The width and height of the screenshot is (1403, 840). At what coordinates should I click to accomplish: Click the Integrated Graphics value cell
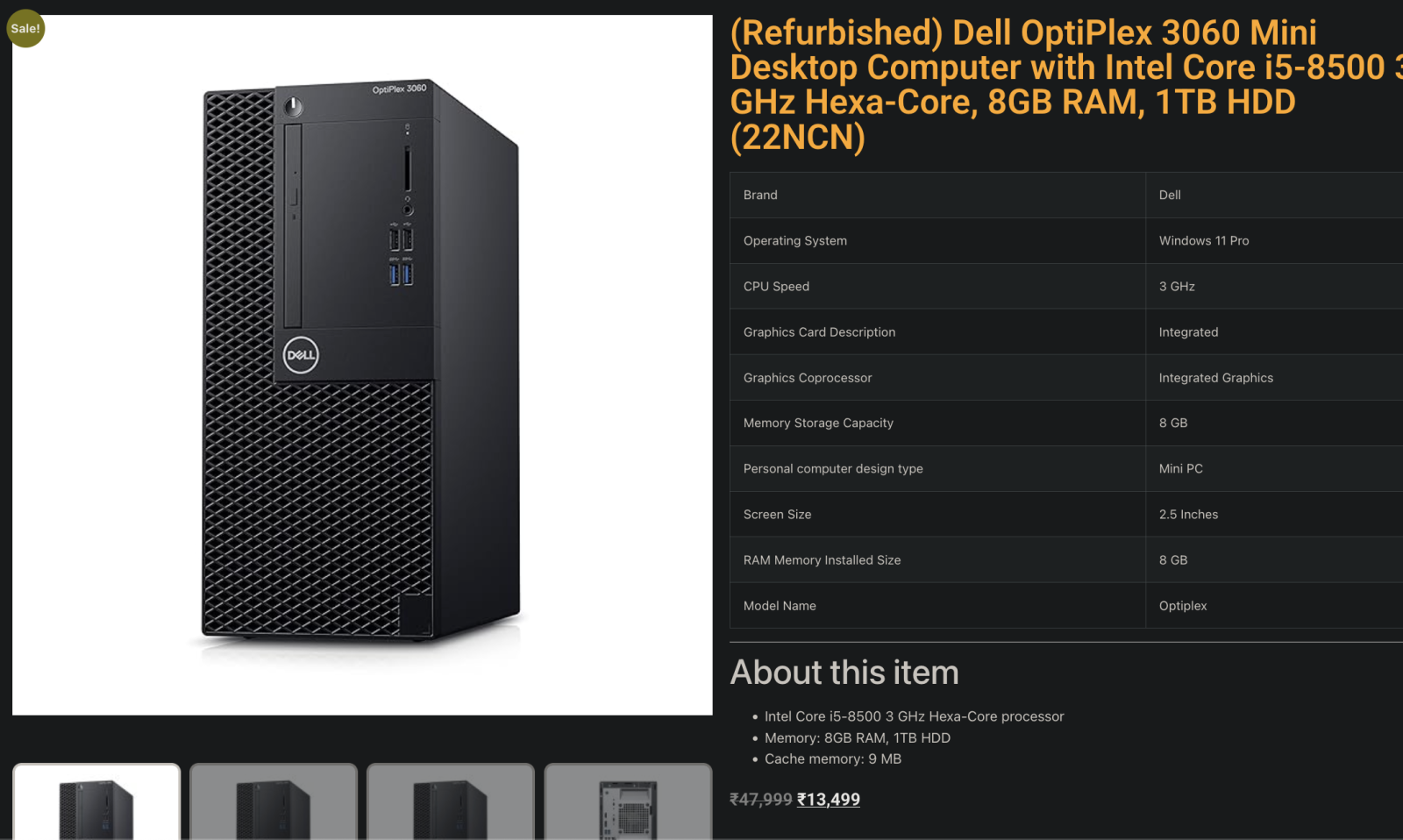1274,378
